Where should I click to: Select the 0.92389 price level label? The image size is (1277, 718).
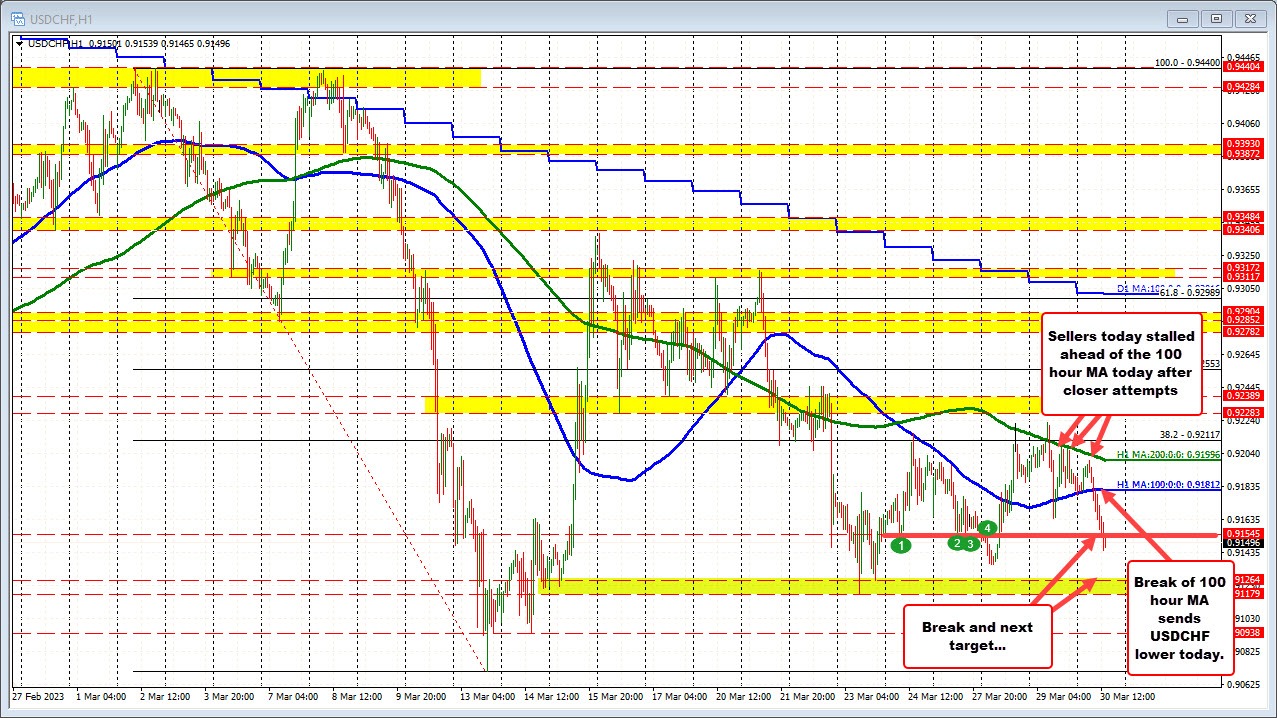click(1242, 396)
